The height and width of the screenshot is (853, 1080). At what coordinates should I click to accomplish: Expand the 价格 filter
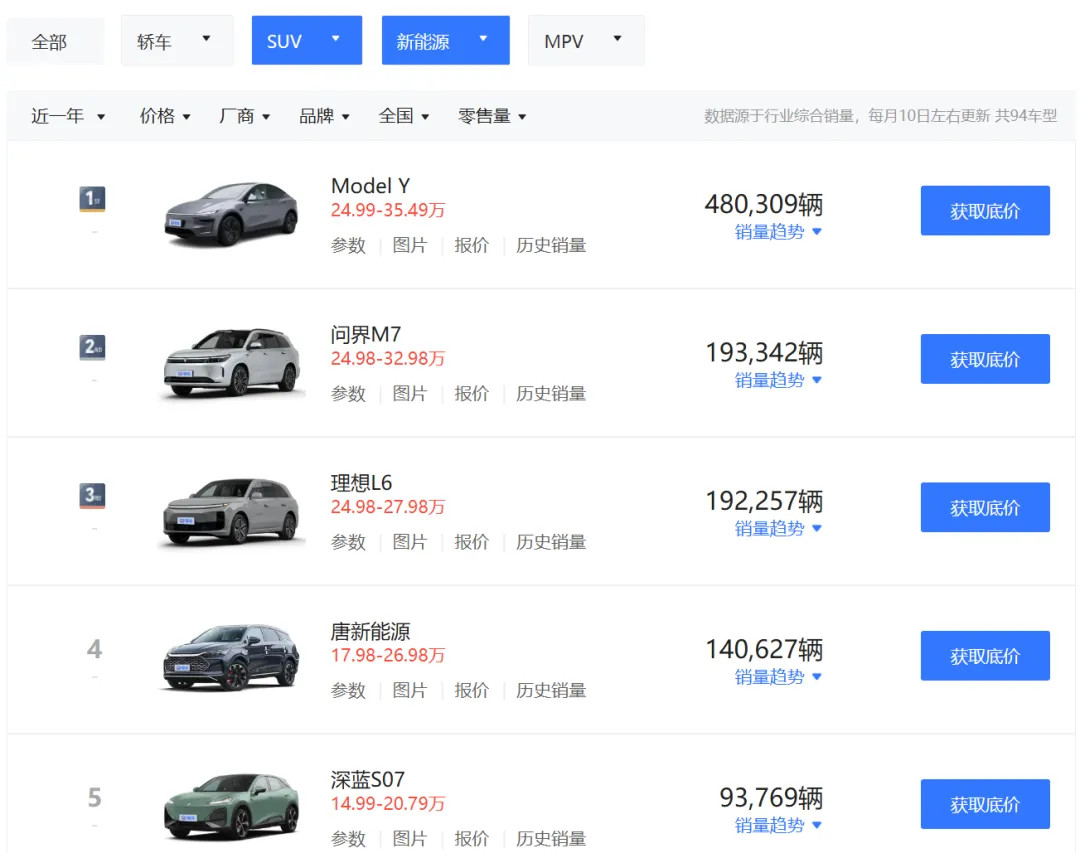pyautogui.click(x=165, y=116)
